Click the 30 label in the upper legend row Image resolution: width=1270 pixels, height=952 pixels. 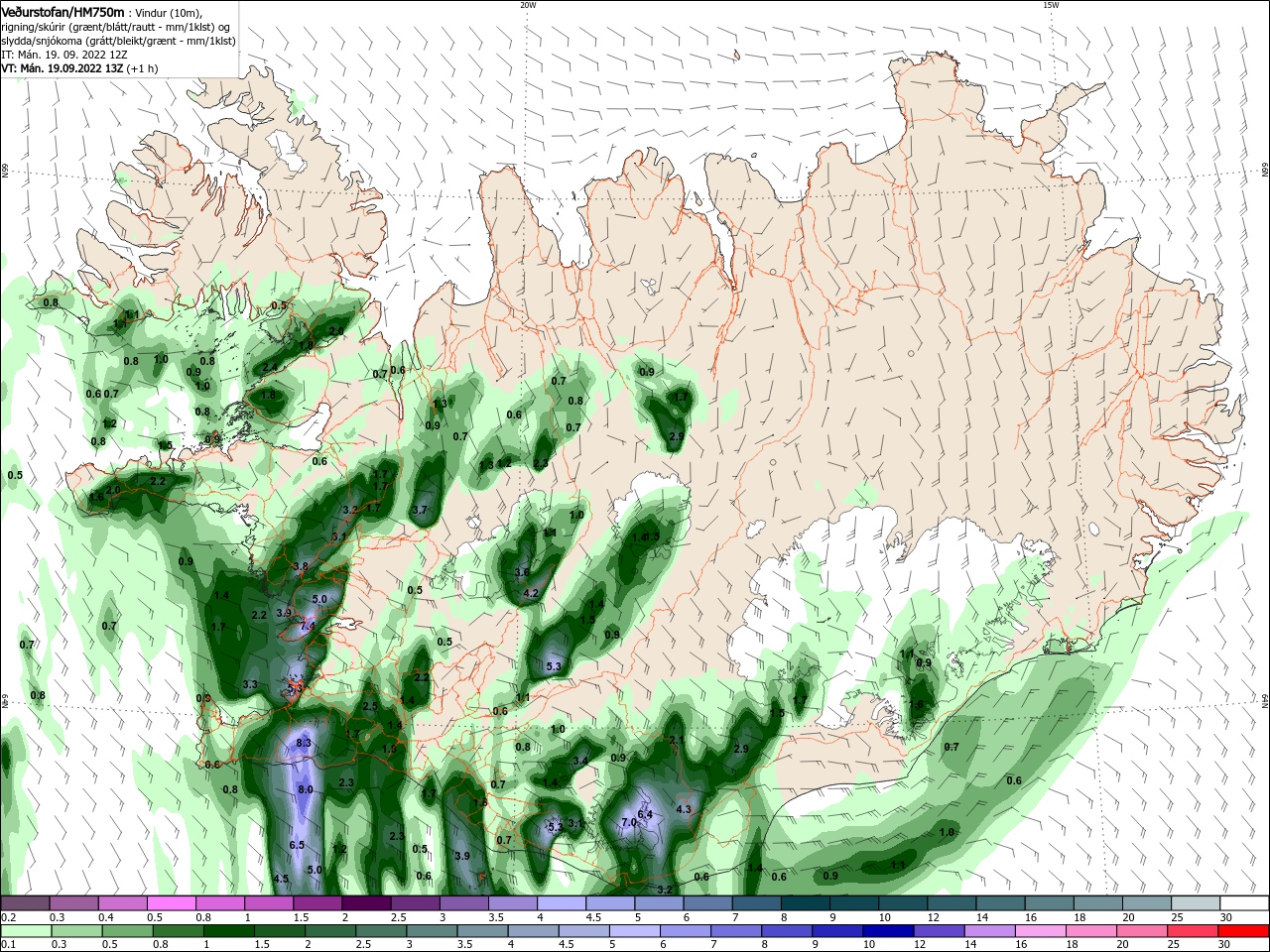tap(1225, 917)
